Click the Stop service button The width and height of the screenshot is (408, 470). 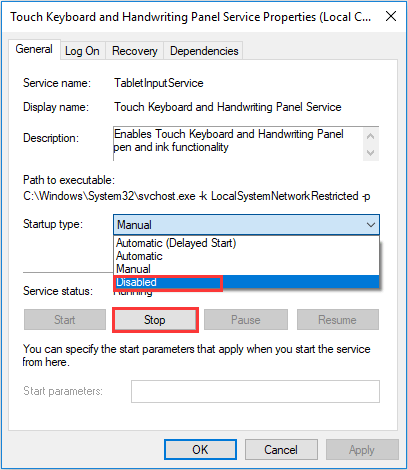click(155, 320)
